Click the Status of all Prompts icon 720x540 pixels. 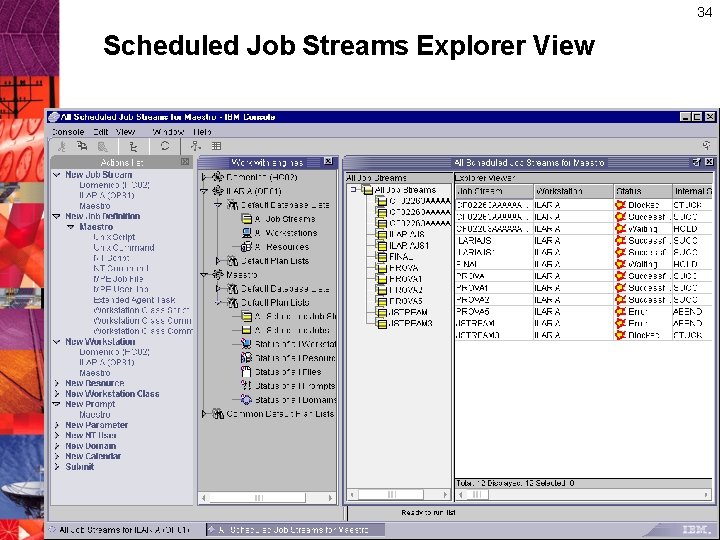(x=247, y=386)
